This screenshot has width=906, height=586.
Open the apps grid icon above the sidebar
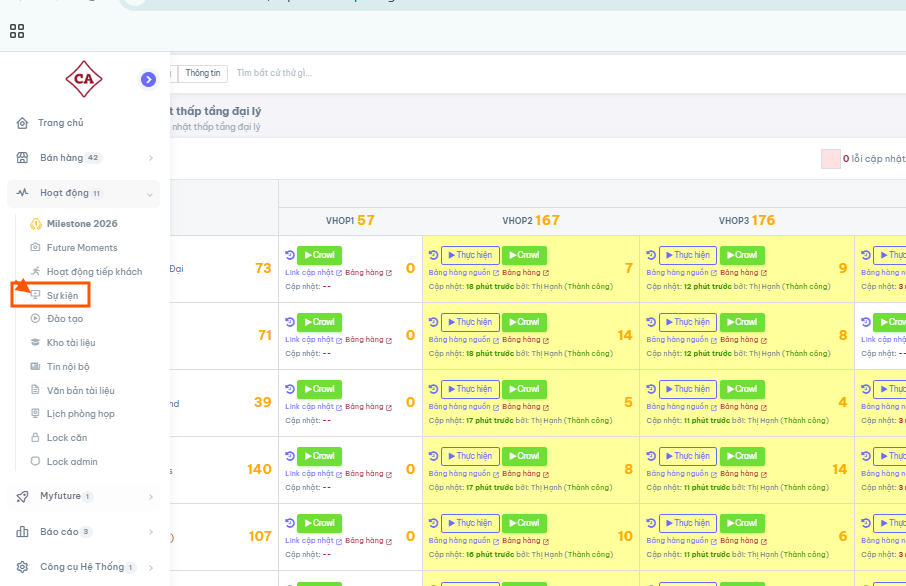(x=17, y=31)
